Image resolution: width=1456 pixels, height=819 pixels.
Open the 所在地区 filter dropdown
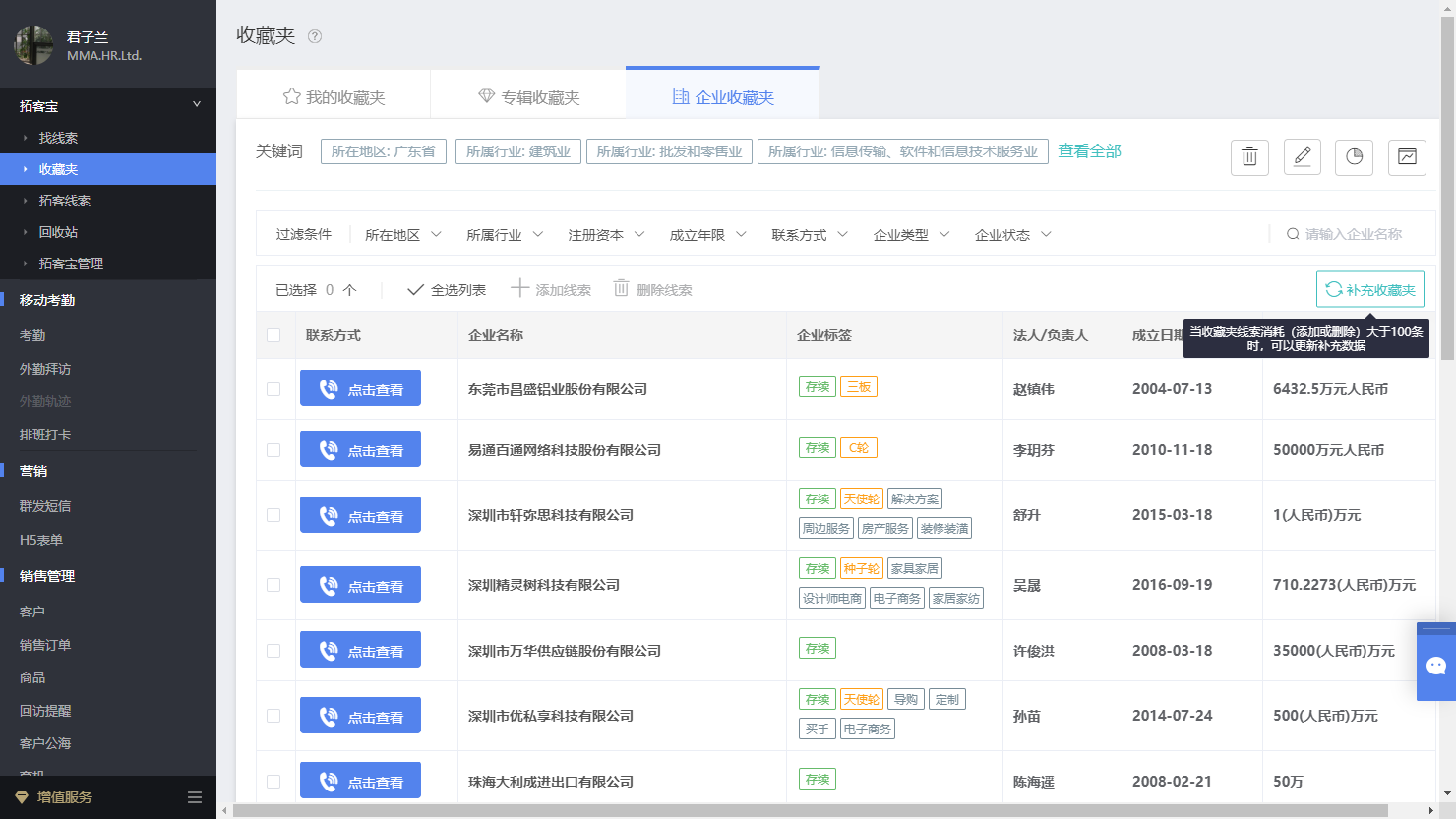click(402, 235)
